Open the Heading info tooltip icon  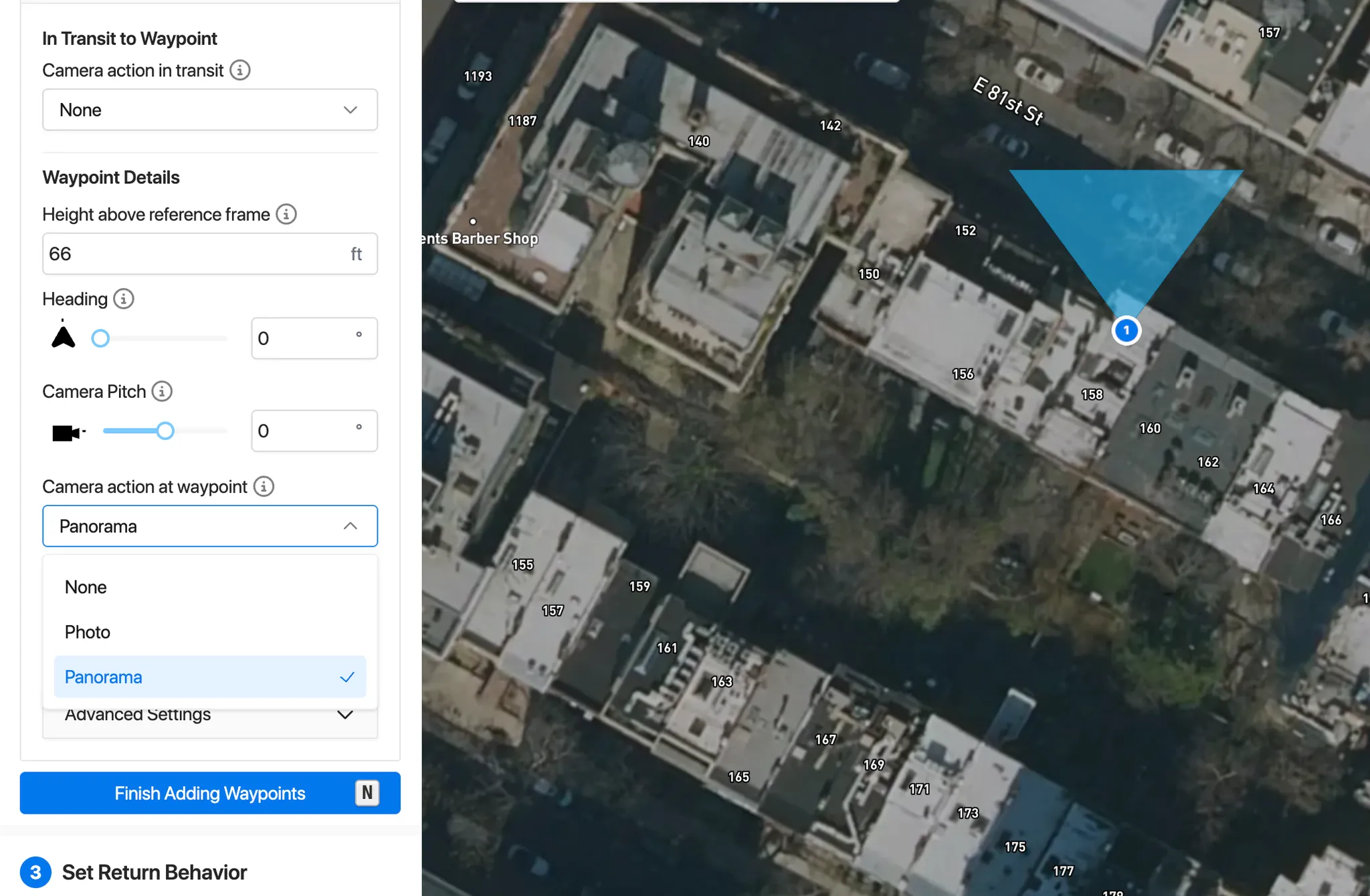pyautogui.click(x=124, y=298)
